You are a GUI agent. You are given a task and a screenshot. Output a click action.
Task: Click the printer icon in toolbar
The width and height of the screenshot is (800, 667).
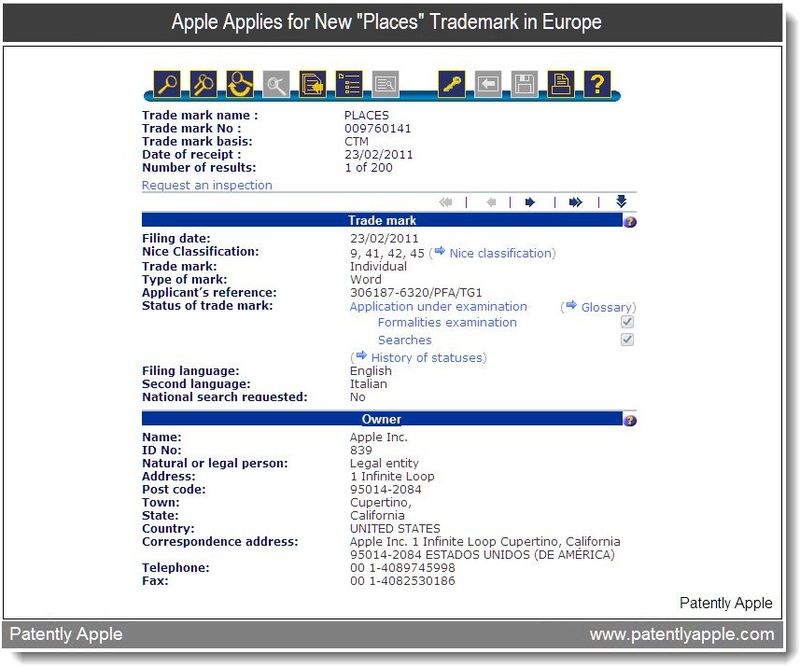click(561, 84)
